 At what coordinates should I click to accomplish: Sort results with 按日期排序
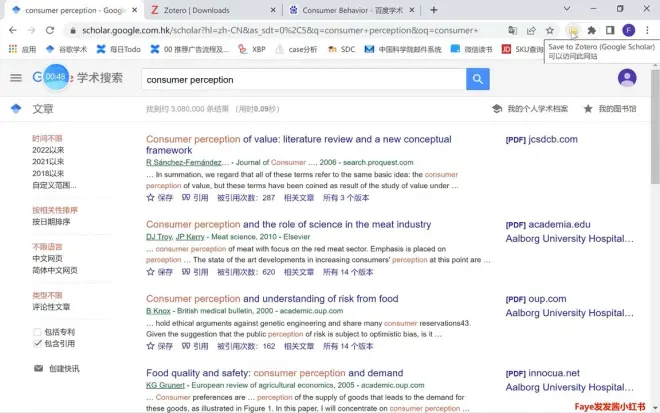pos(51,222)
